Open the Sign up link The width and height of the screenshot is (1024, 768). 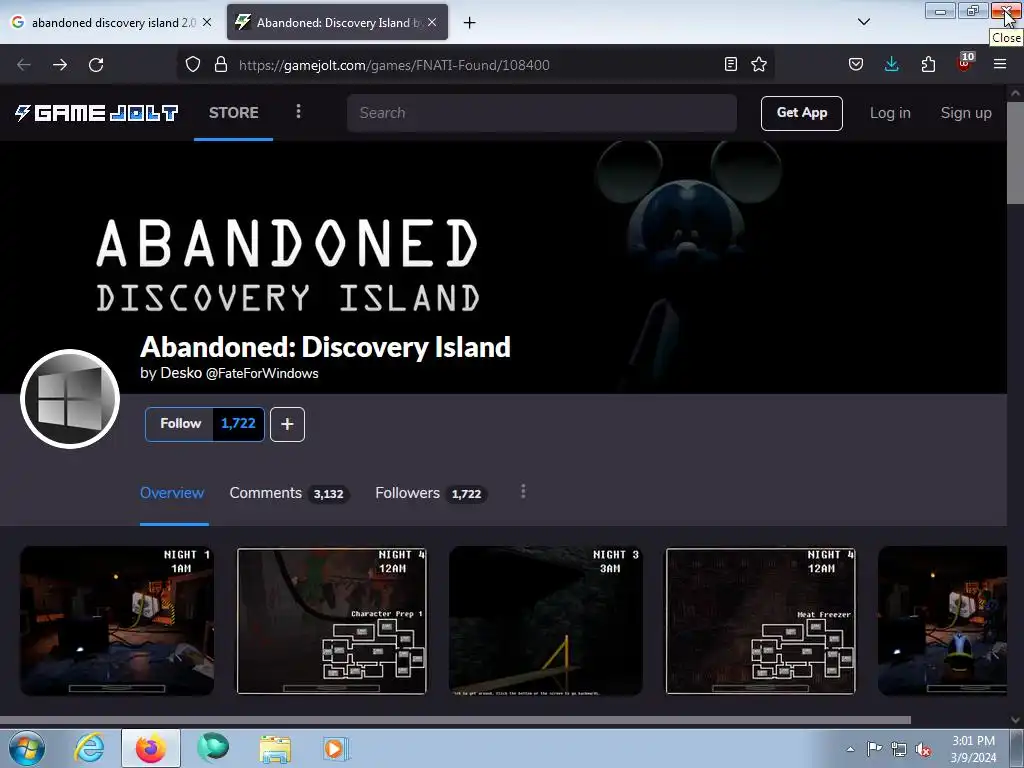pyautogui.click(x=966, y=113)
